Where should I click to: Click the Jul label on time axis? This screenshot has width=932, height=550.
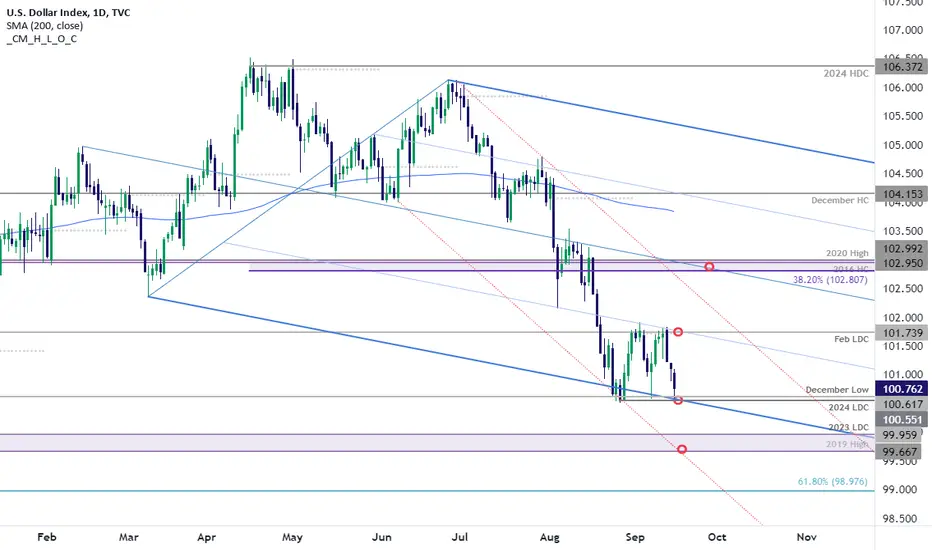[x=459, y=537]
